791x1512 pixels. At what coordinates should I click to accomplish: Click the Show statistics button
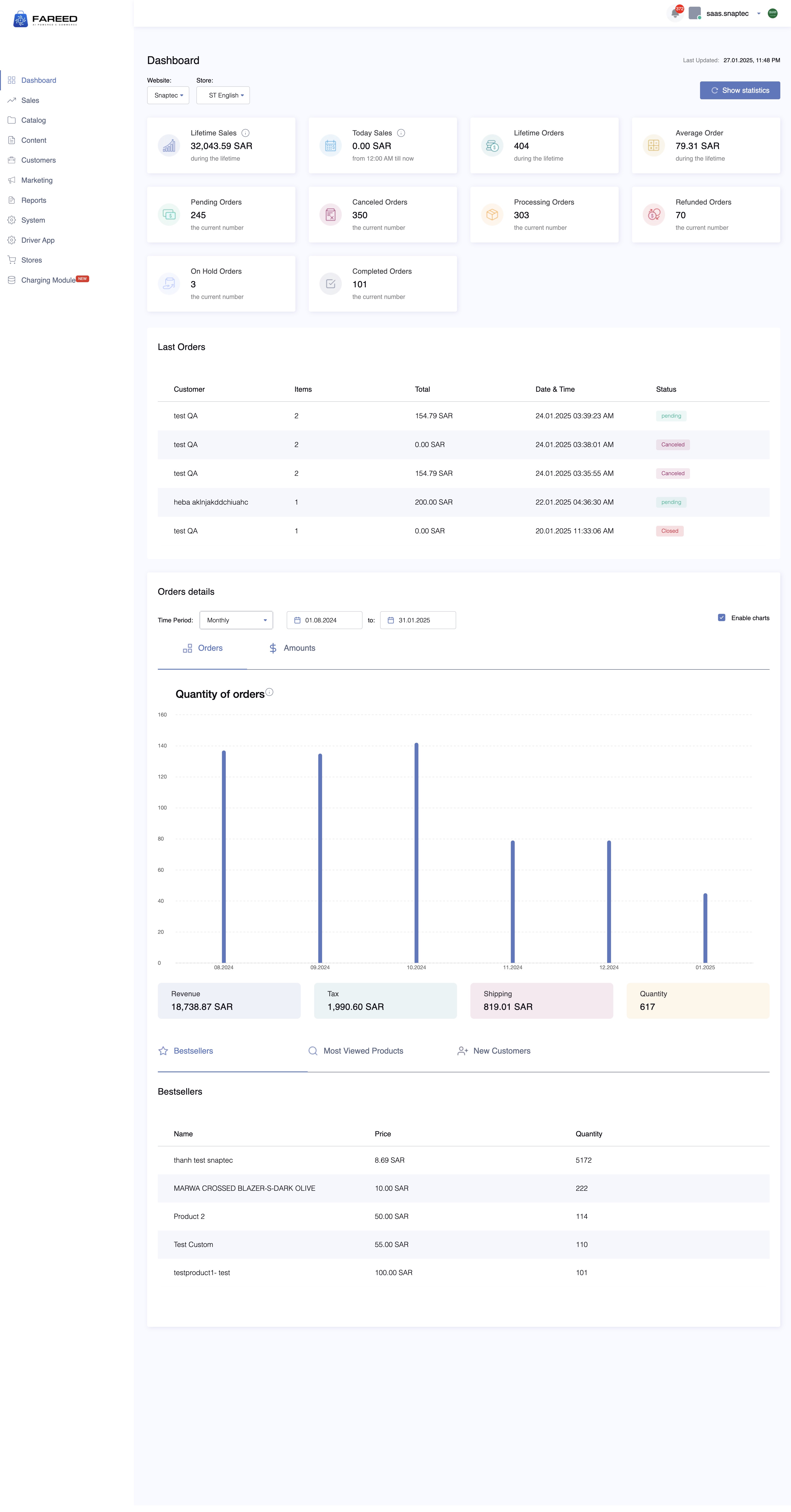(x=740, y=90)
